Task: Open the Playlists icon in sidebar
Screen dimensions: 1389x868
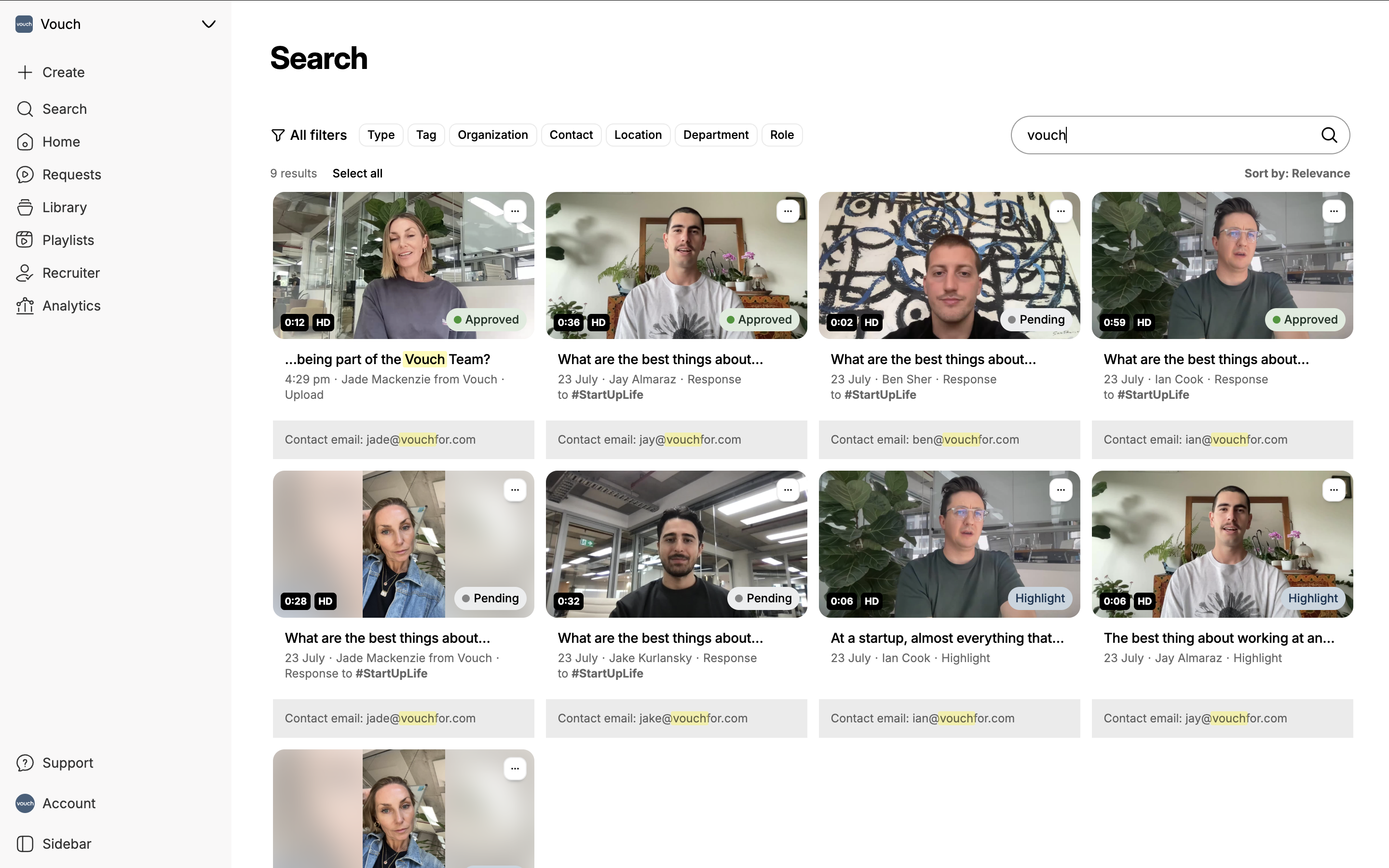Action: 25,240
